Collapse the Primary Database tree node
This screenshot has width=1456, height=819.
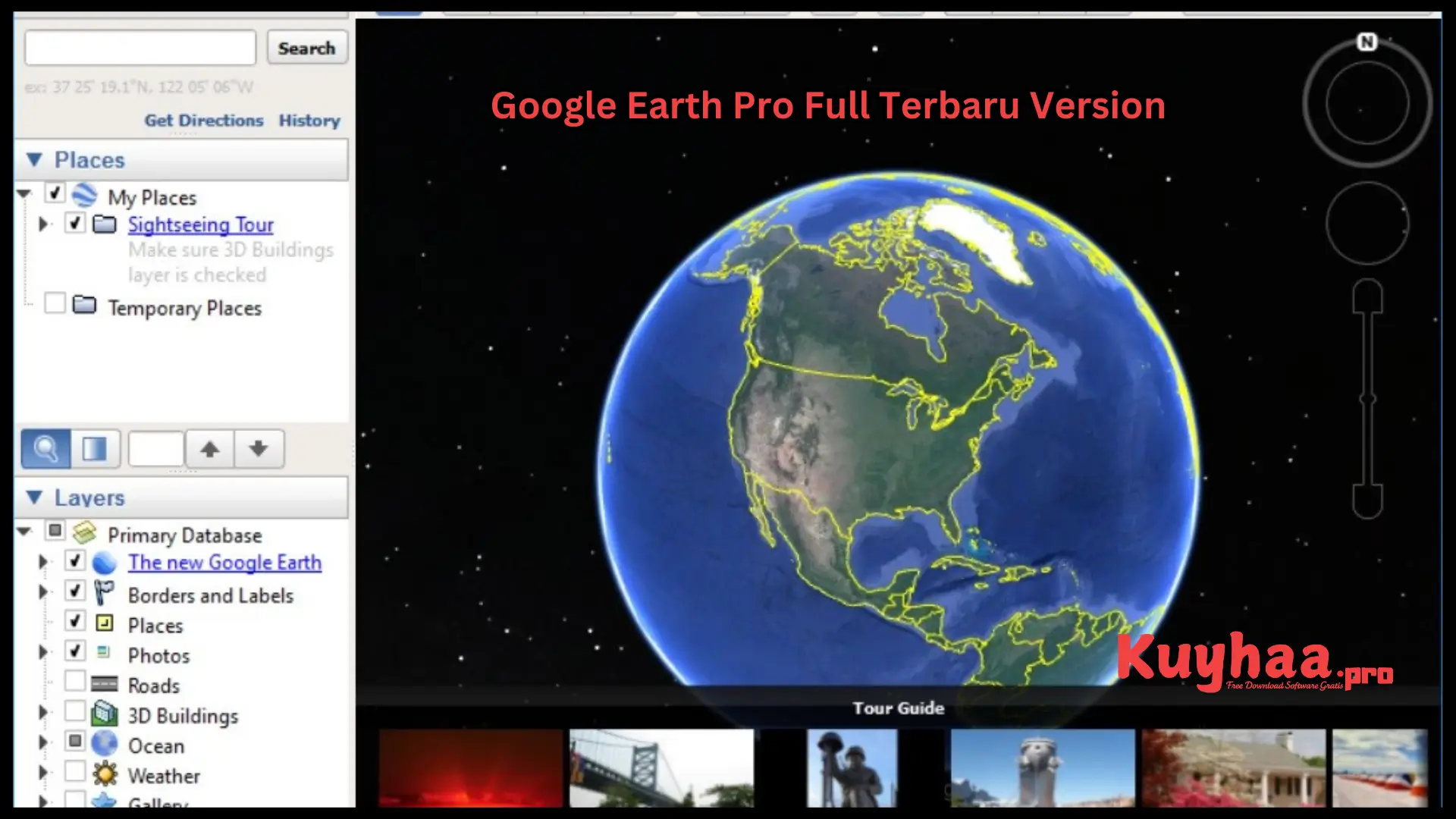pos(24,532)
